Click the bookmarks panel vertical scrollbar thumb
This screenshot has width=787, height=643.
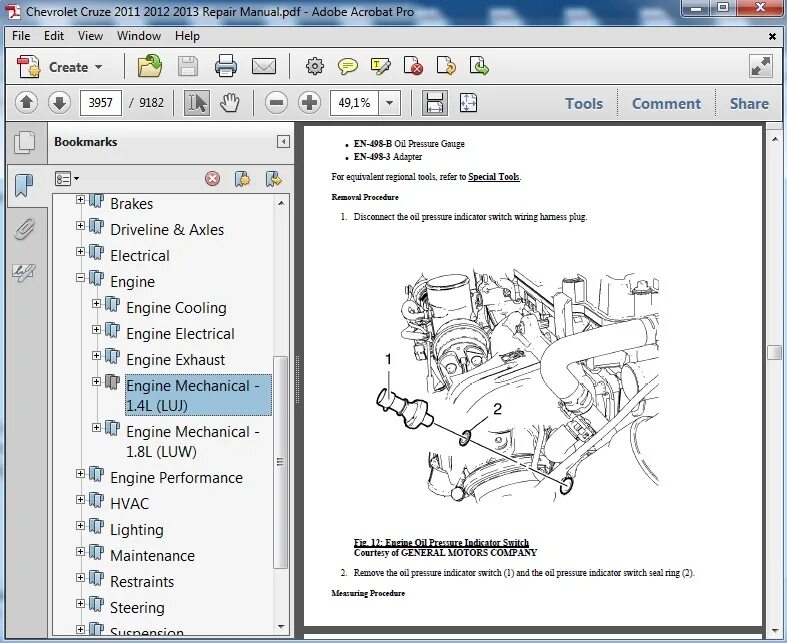280,462
